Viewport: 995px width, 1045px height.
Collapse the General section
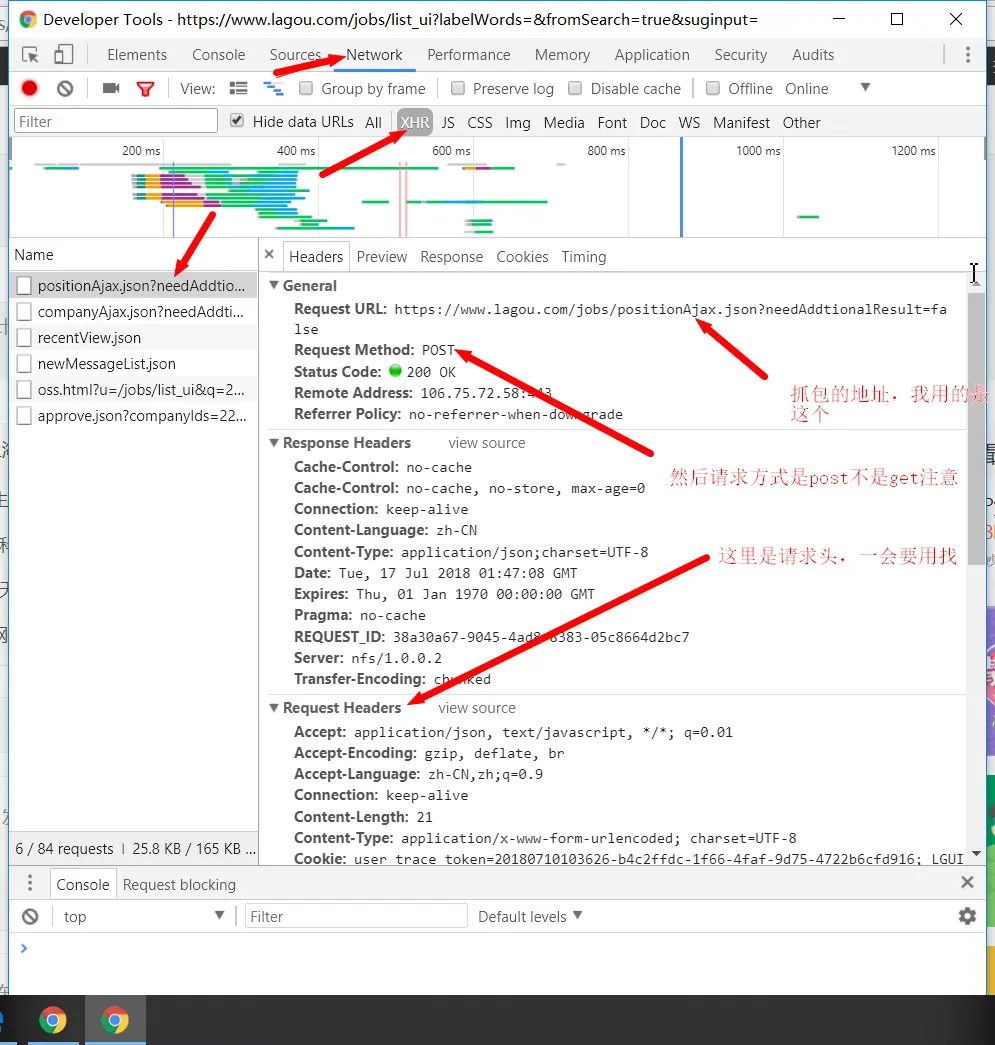point(274,285)
